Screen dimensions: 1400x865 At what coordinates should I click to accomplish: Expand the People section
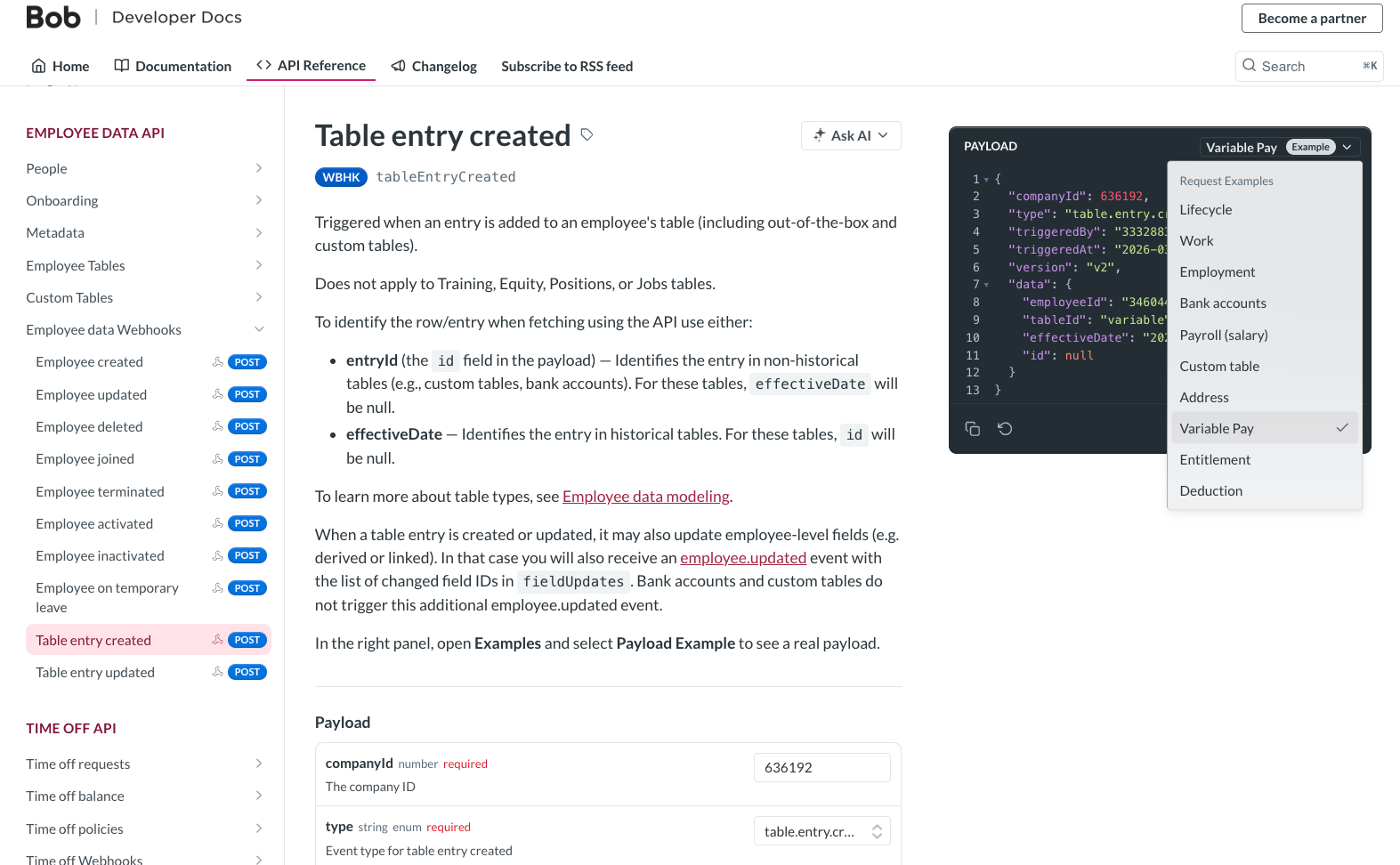pyautogui.click(x=259, y=168)
